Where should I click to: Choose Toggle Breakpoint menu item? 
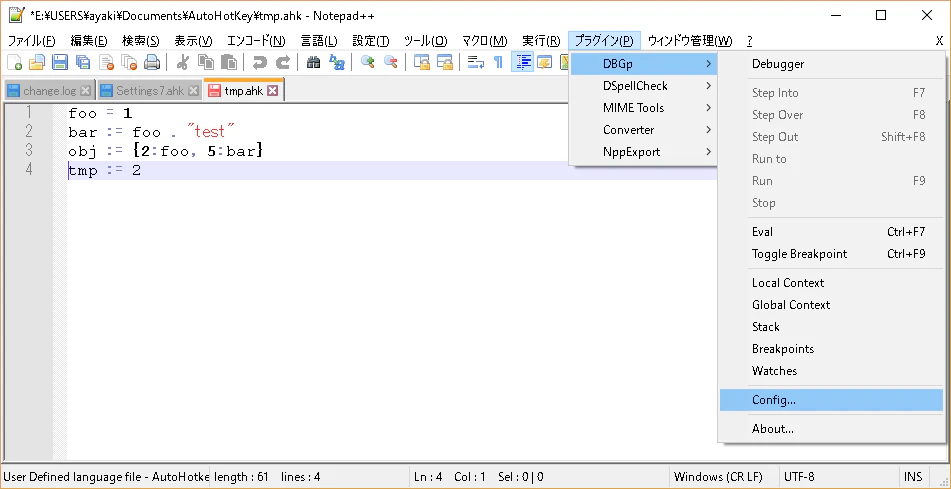point(832,254)
